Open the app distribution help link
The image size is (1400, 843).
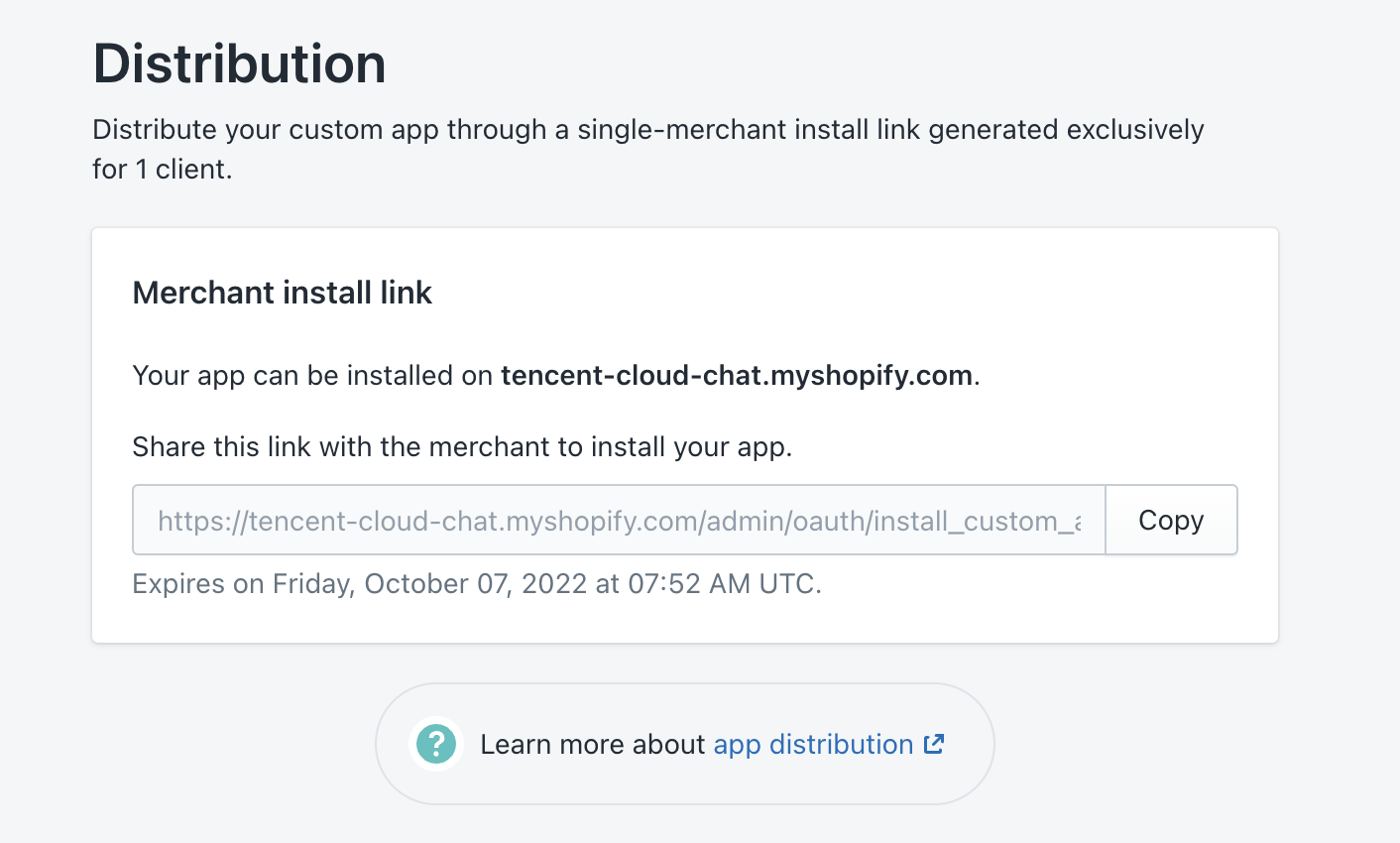[813, 744]
